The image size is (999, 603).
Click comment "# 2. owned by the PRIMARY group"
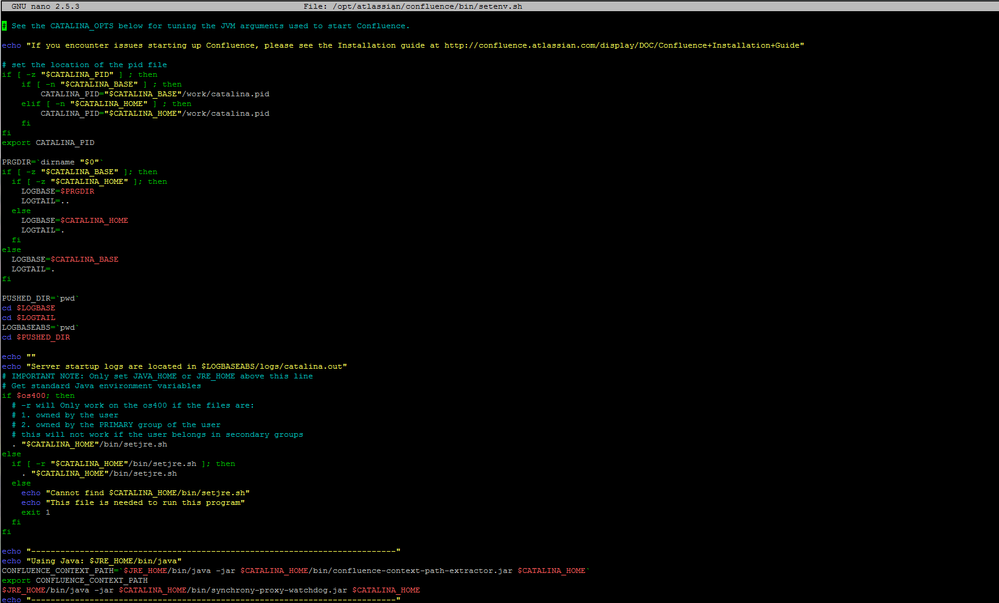(116, 425)
